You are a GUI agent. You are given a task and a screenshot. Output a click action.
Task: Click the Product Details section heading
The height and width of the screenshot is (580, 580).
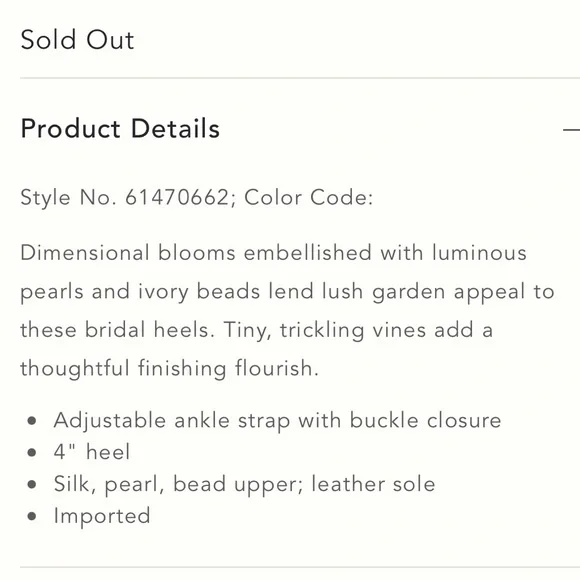pos(120,129)
